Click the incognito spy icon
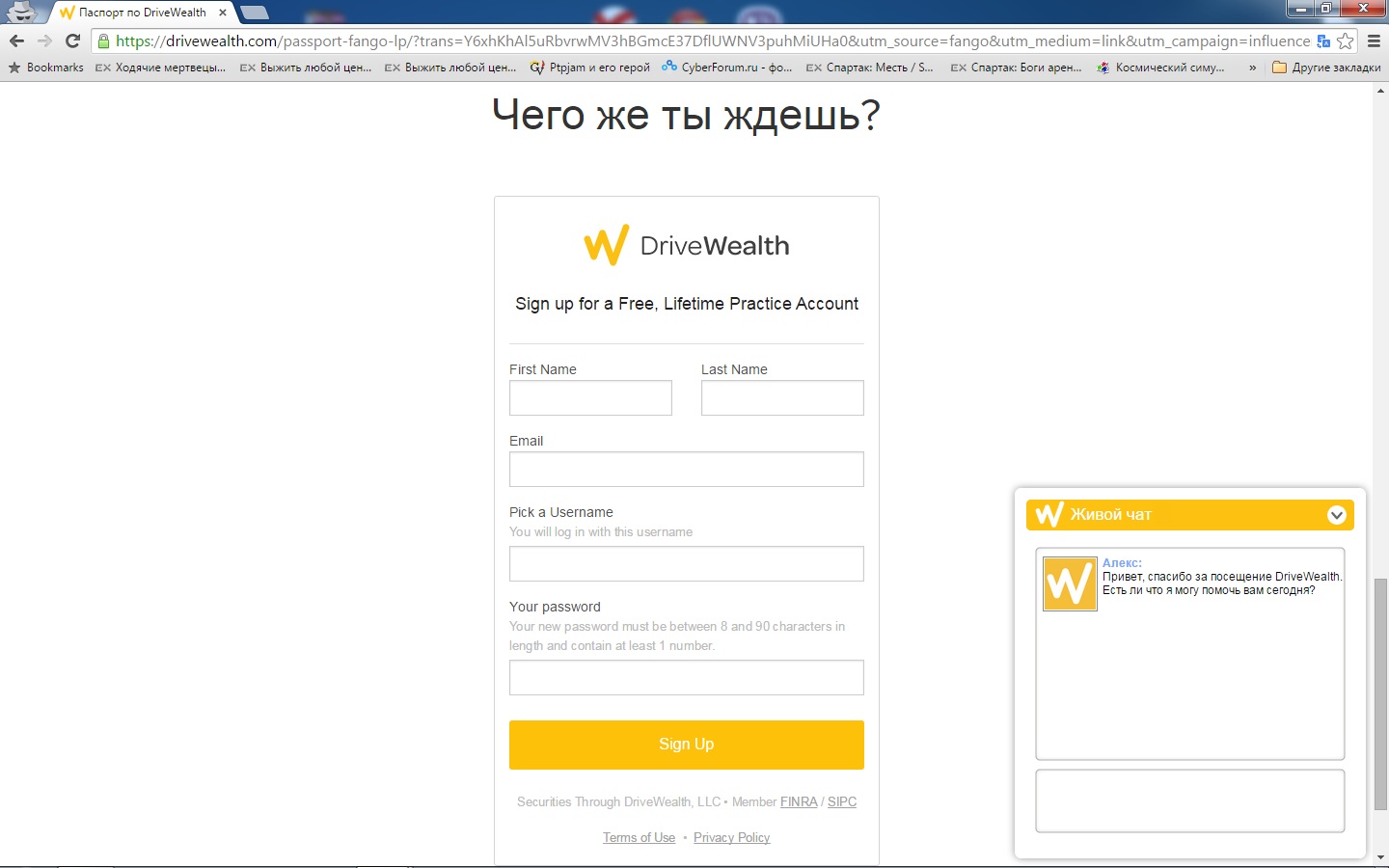This screenshot has height=868, width=1389. click(x=21, y=12)
